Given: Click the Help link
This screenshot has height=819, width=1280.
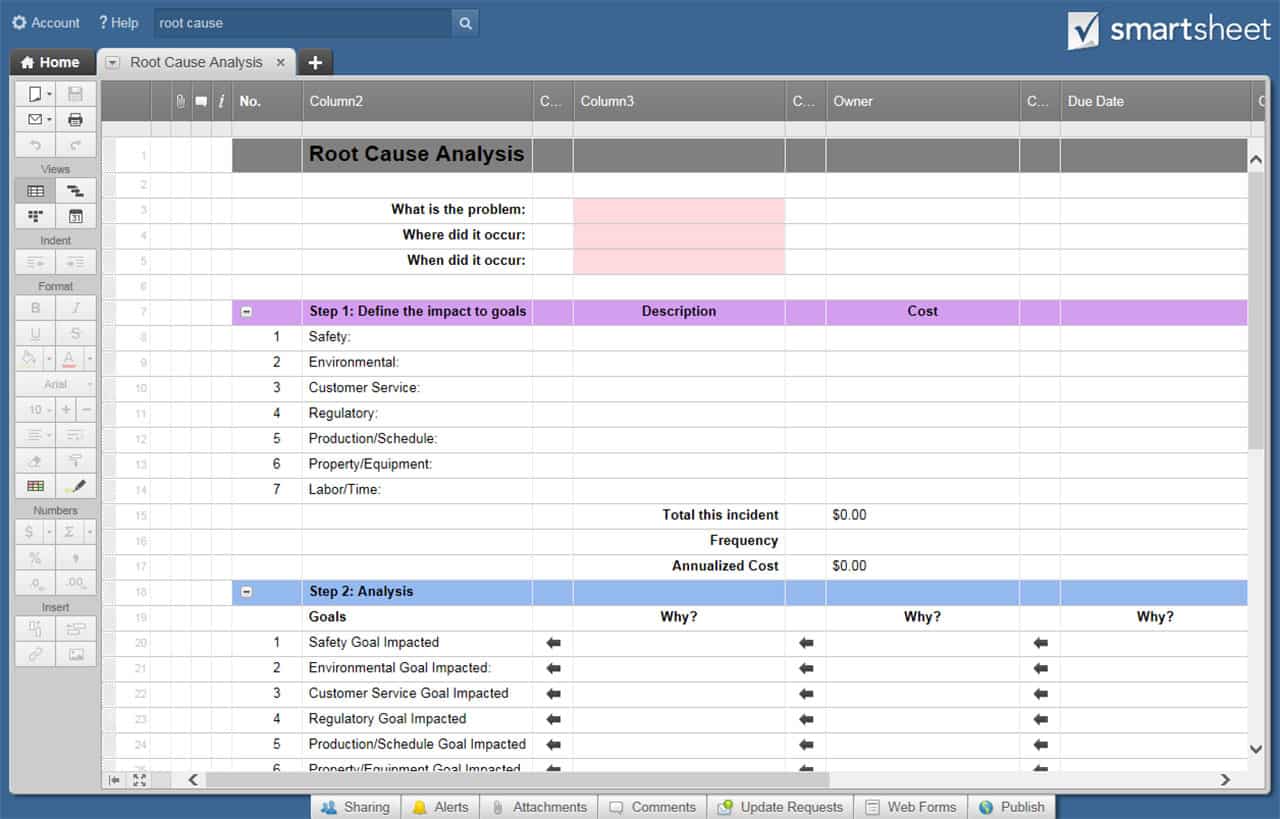Looking at the screenshot, I should (119, 23).
